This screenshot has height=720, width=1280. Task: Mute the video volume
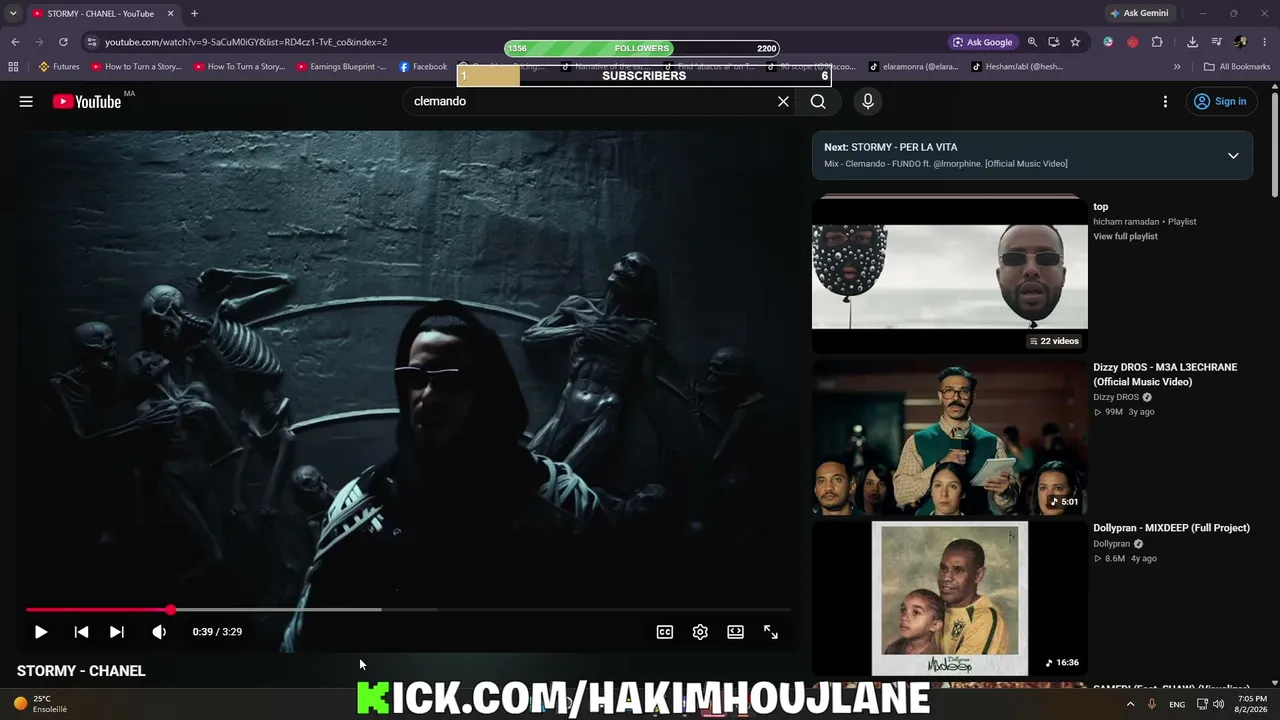coord(159,632)
